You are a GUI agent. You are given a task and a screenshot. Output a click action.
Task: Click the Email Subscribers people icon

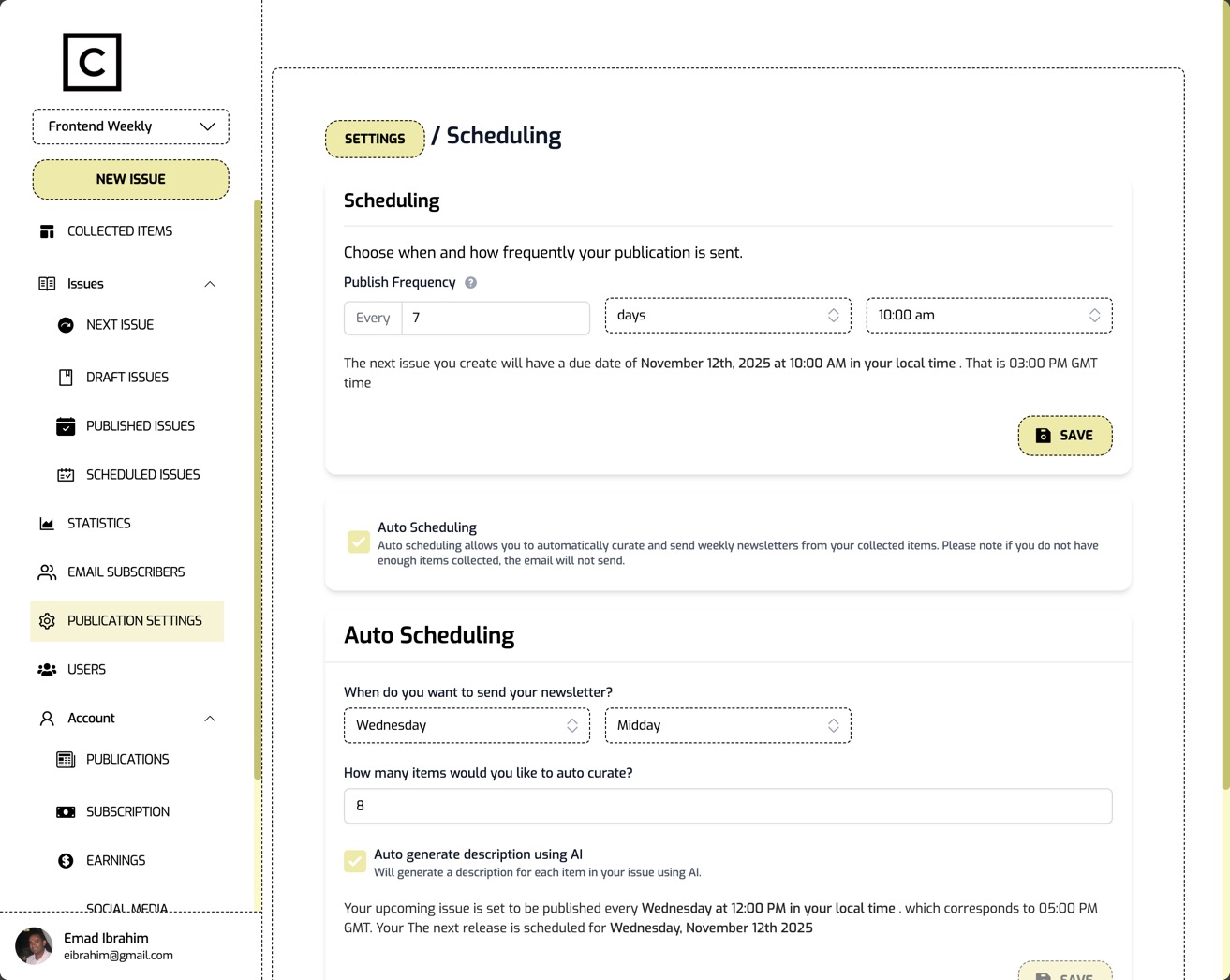click(47, 572)
